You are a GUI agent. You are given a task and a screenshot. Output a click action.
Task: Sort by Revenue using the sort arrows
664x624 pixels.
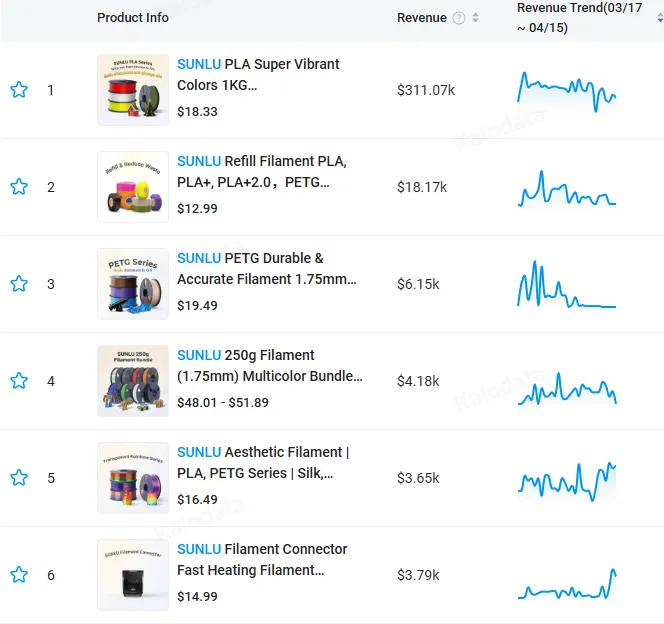point(475,18)
